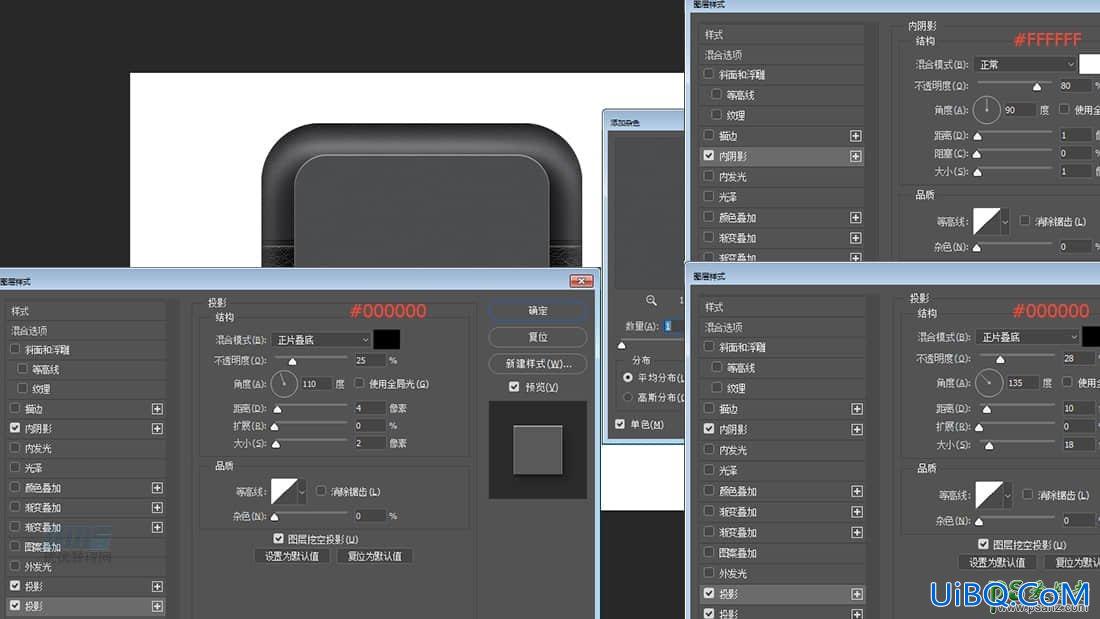Click 复位为默认值 in left Drop Shadow dialog
The width and height of the screenshot is (1100, 619).
[375, 556]
